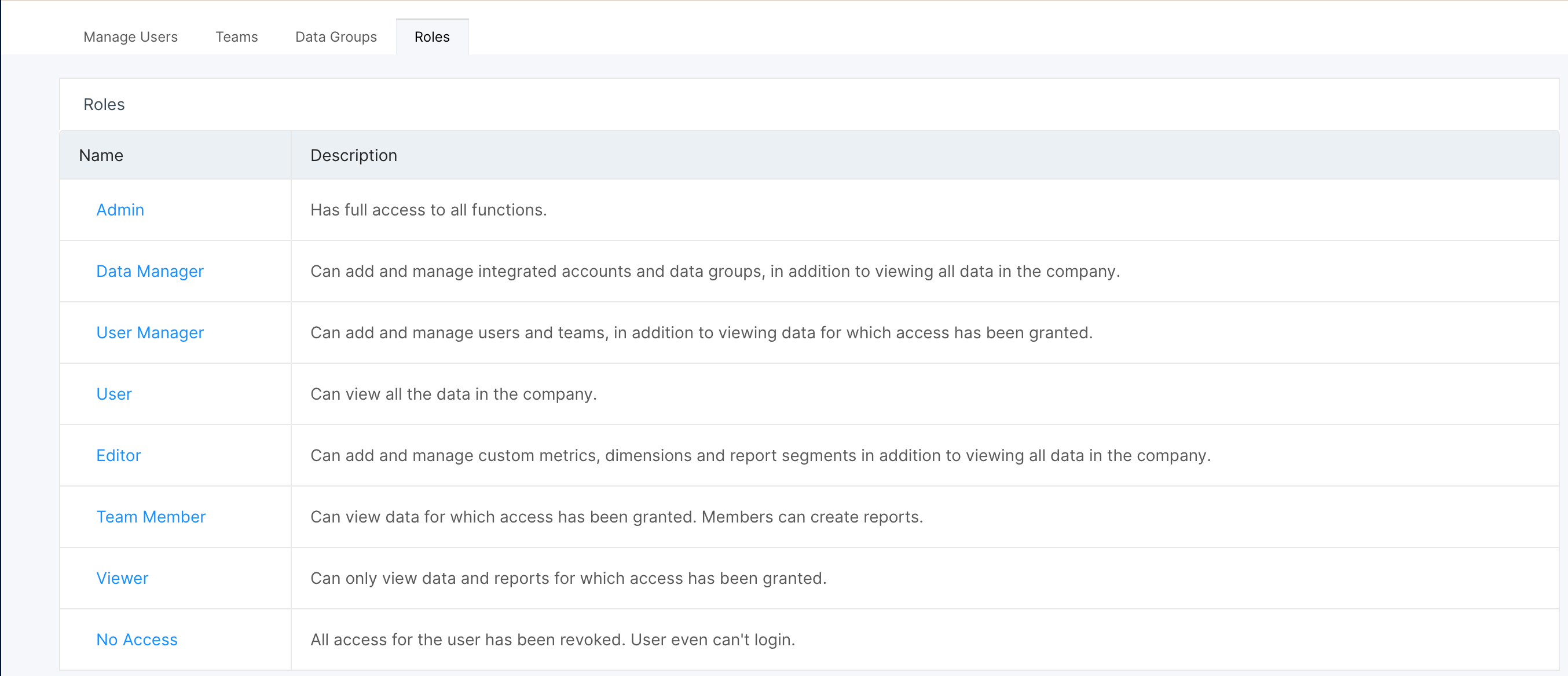The height and width of the screenshot is (676, 1568).
Task: Select the Team Member role
Action: pos(151,517)
